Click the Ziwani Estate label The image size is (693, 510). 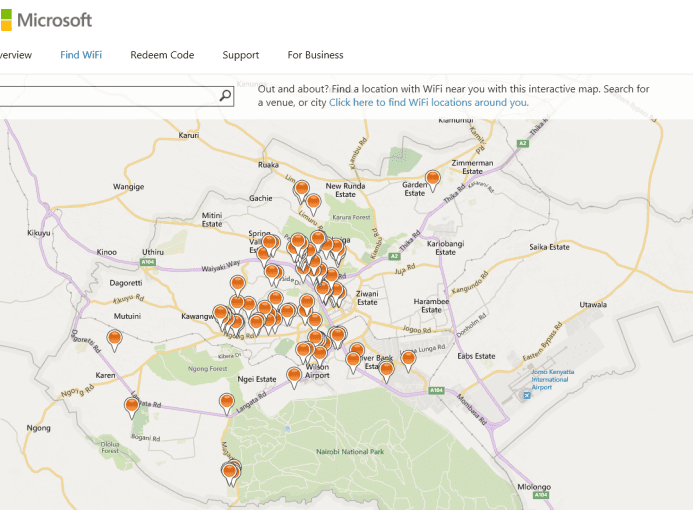[367, 298]
